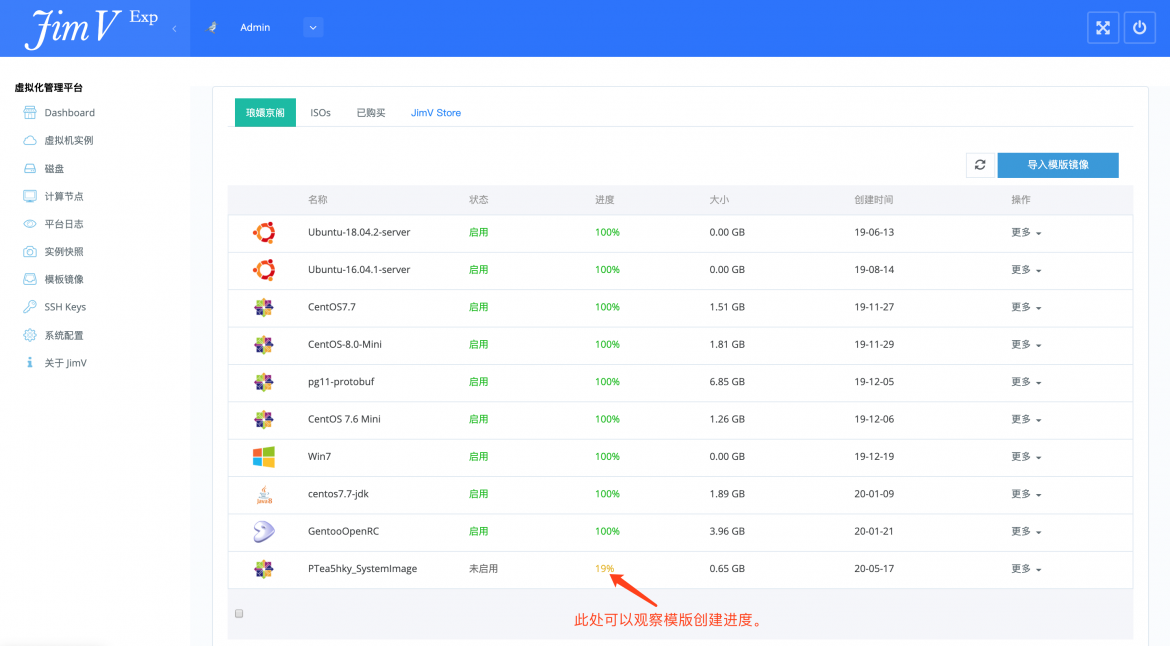Click the centos7.7-jdk Java icon
Screen dimensions: 1170x646
tap(264, 494)
